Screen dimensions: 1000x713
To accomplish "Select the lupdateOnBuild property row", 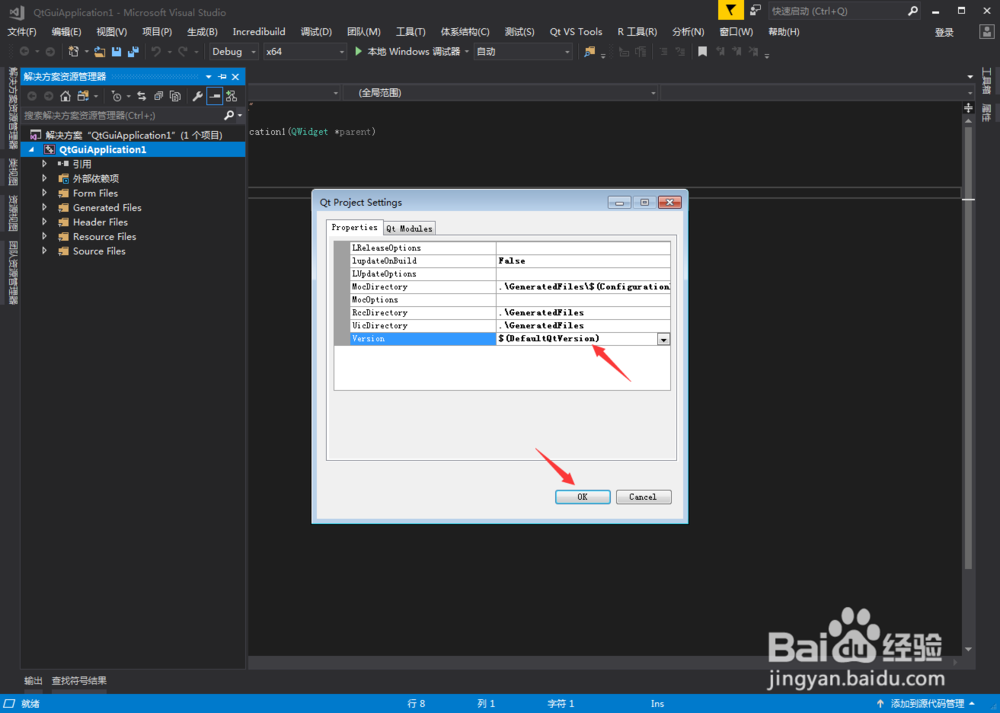I will pos(510,261).
